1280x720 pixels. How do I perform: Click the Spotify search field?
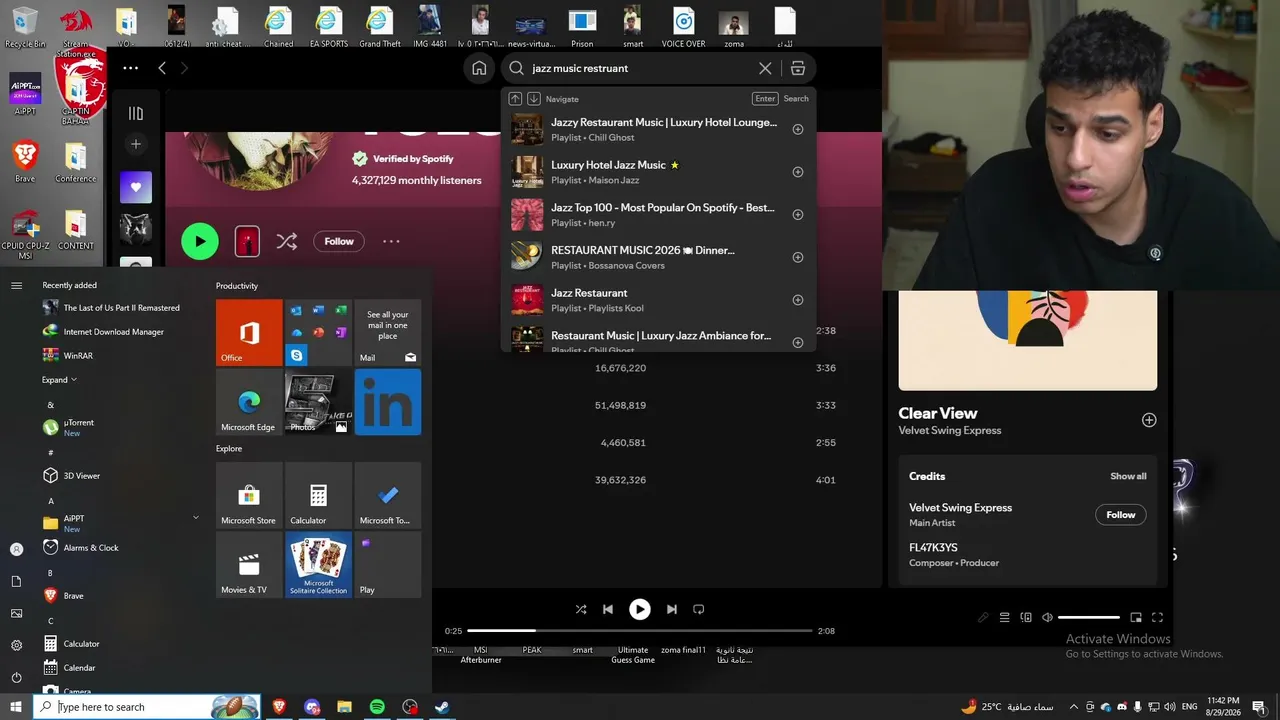(x=640, y=68)
